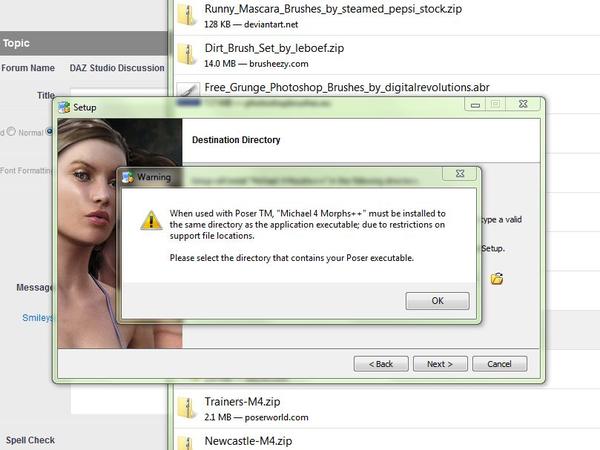Close the Warning dialog
The width and height of the screenshot is (600, 450).
[460, 174]
